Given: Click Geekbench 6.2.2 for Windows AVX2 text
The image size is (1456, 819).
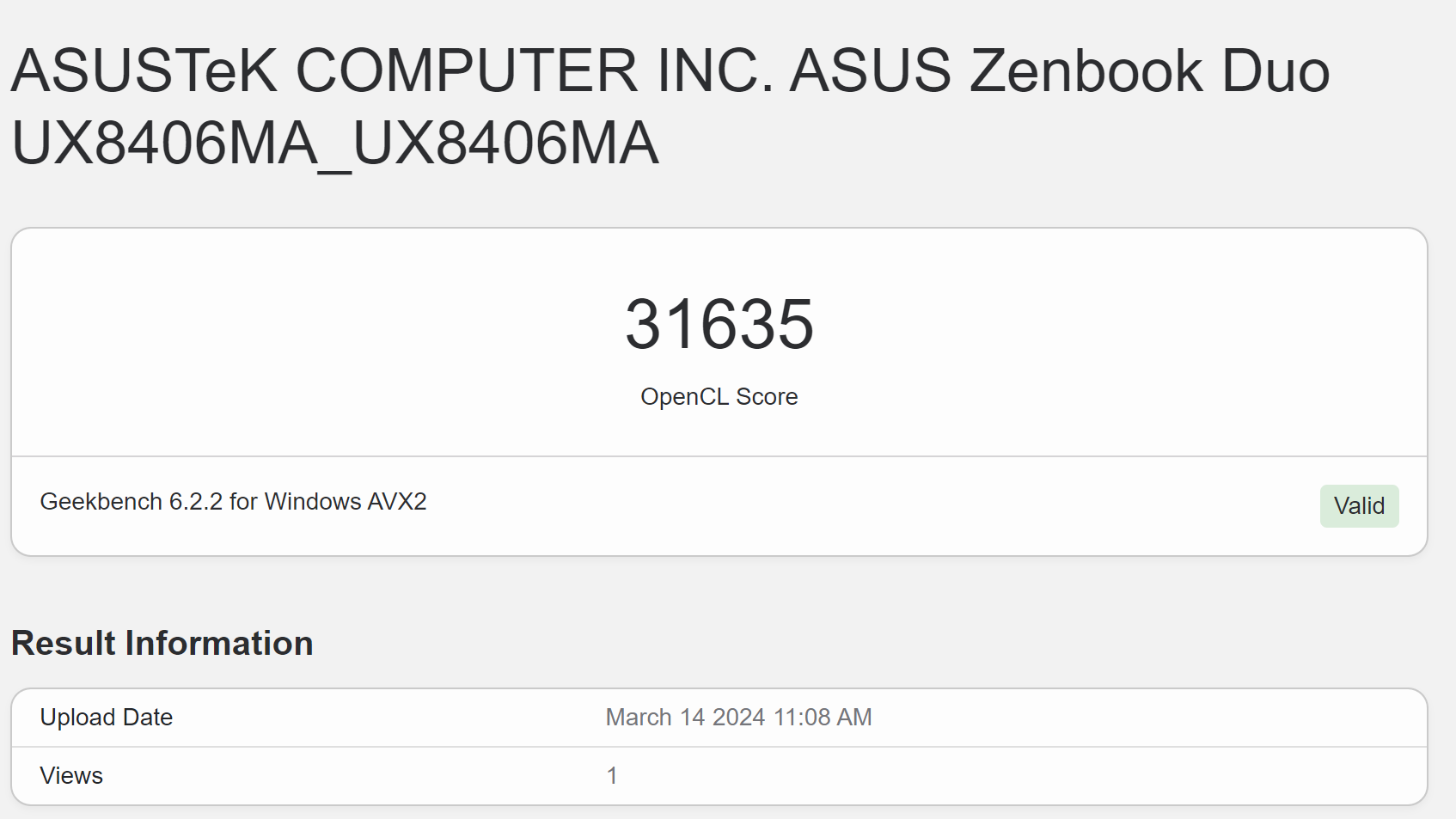Looking at the screenshot, I should (234, 502).
